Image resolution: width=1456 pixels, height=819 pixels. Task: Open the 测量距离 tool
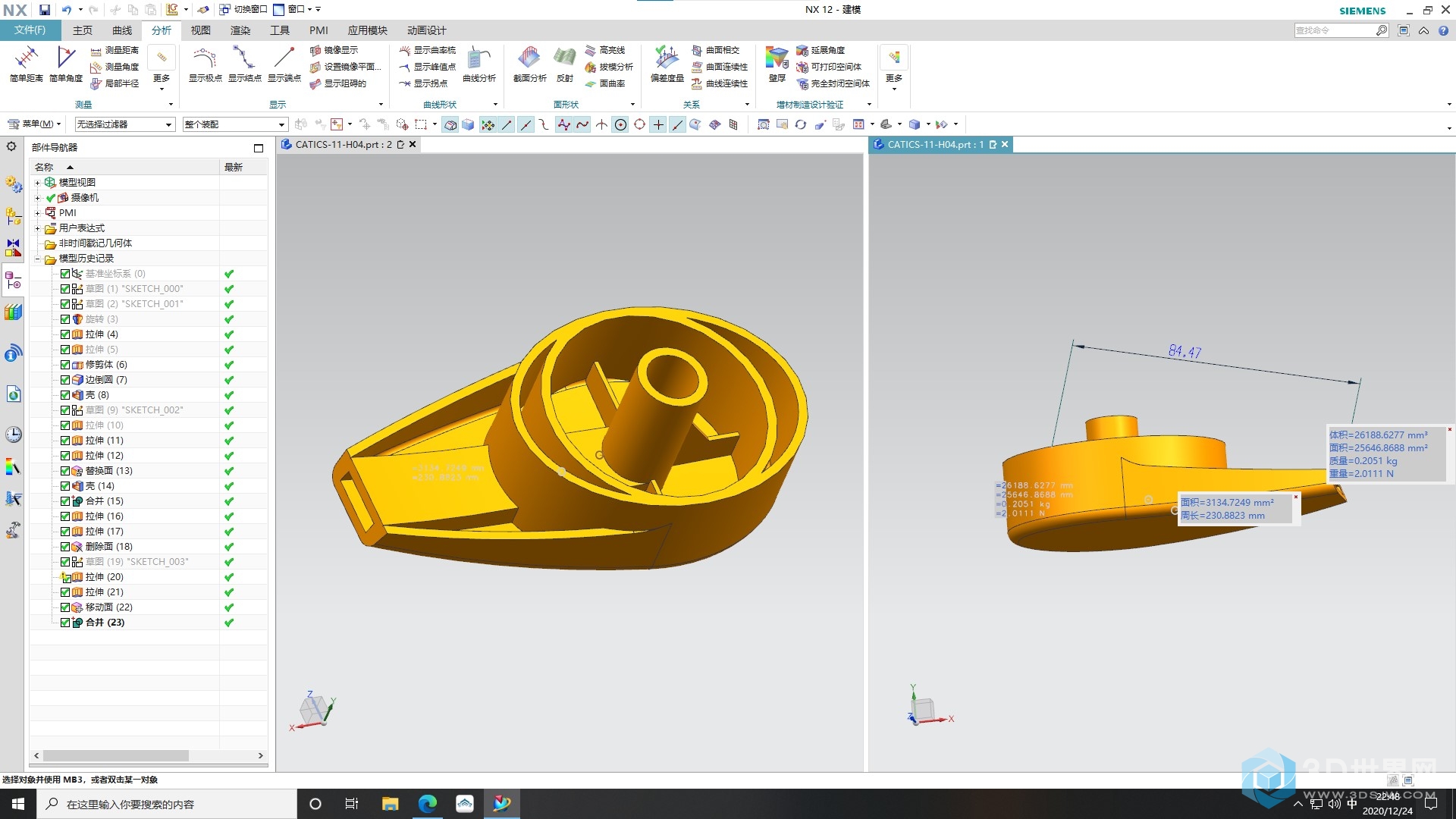115,50
